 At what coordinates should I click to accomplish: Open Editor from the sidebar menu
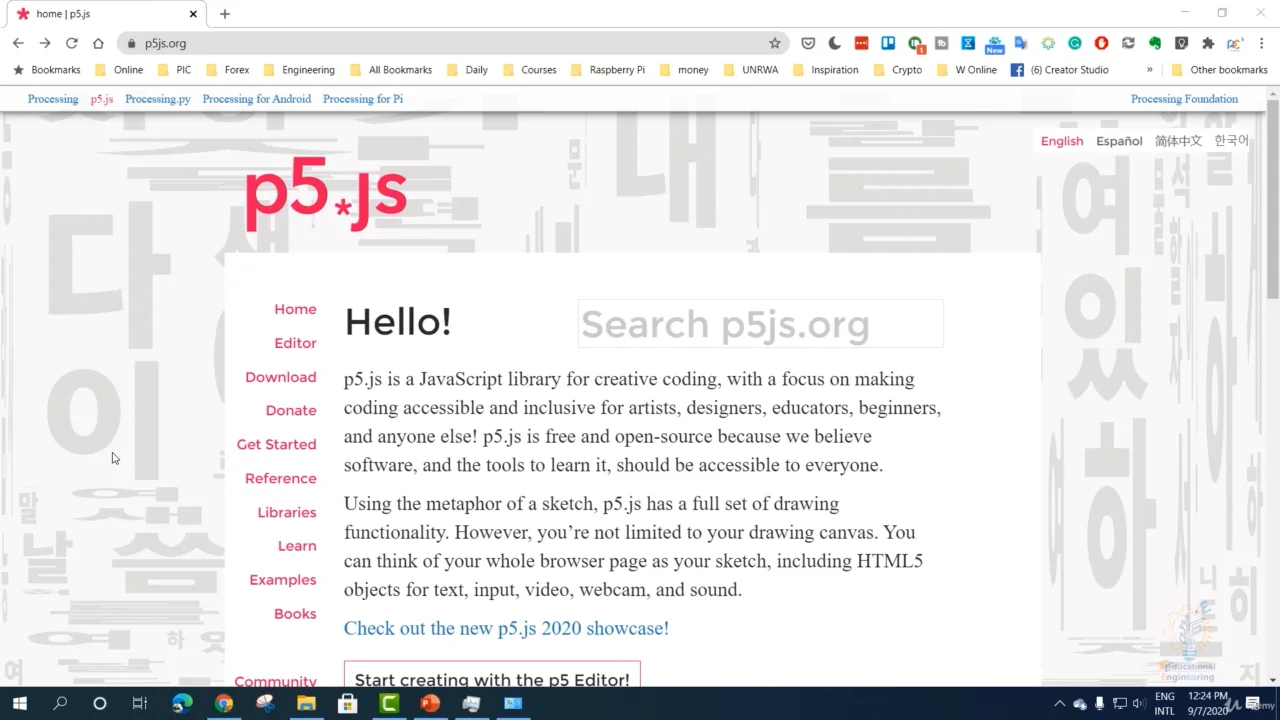[295, 343]
